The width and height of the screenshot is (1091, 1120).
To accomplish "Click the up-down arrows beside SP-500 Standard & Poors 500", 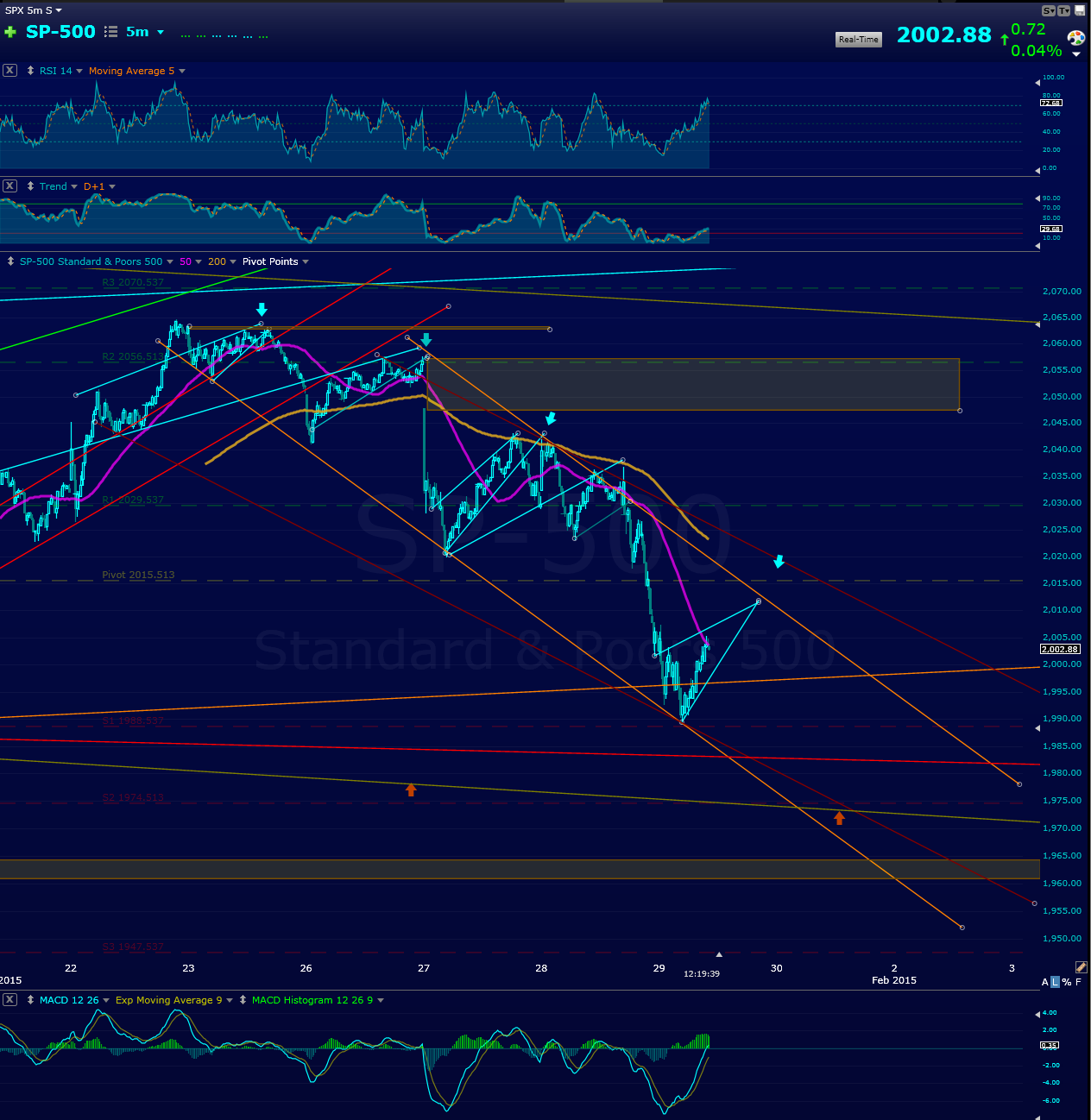I will pos(10,261).
